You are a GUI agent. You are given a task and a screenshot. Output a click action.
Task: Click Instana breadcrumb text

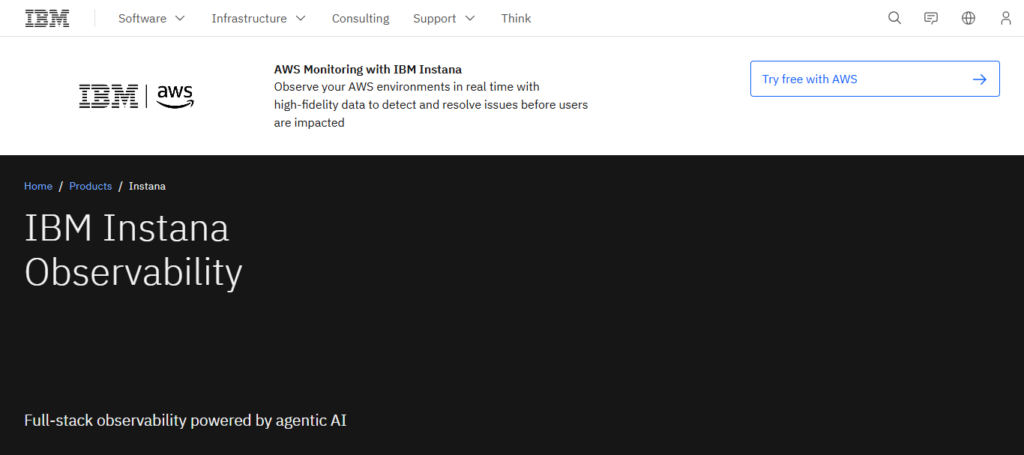[x=147, y=186]
